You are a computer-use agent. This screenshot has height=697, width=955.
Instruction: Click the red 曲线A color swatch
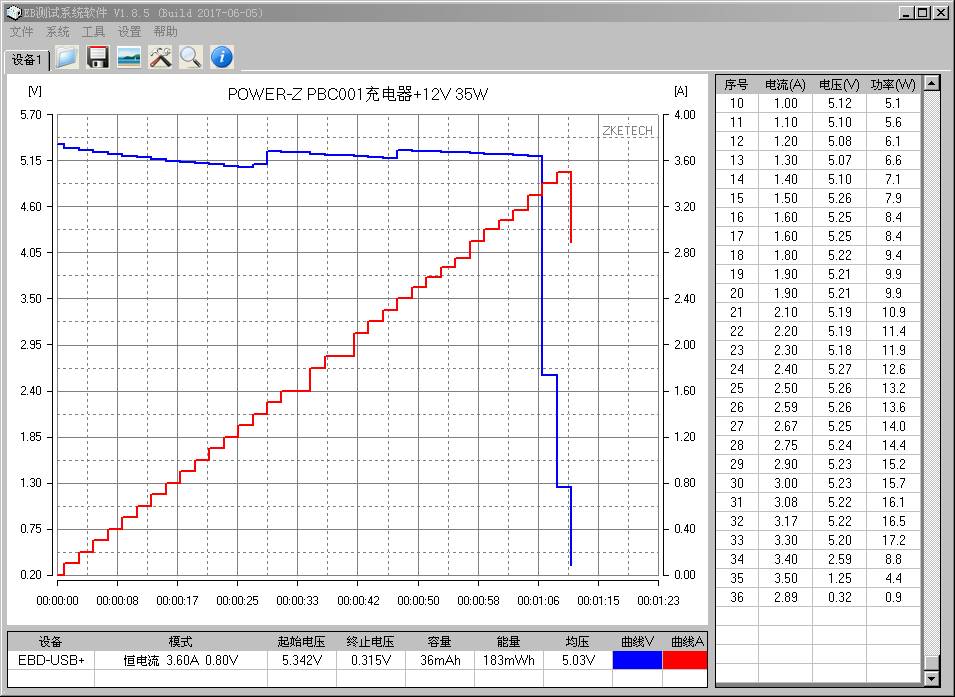click(685, 660)
